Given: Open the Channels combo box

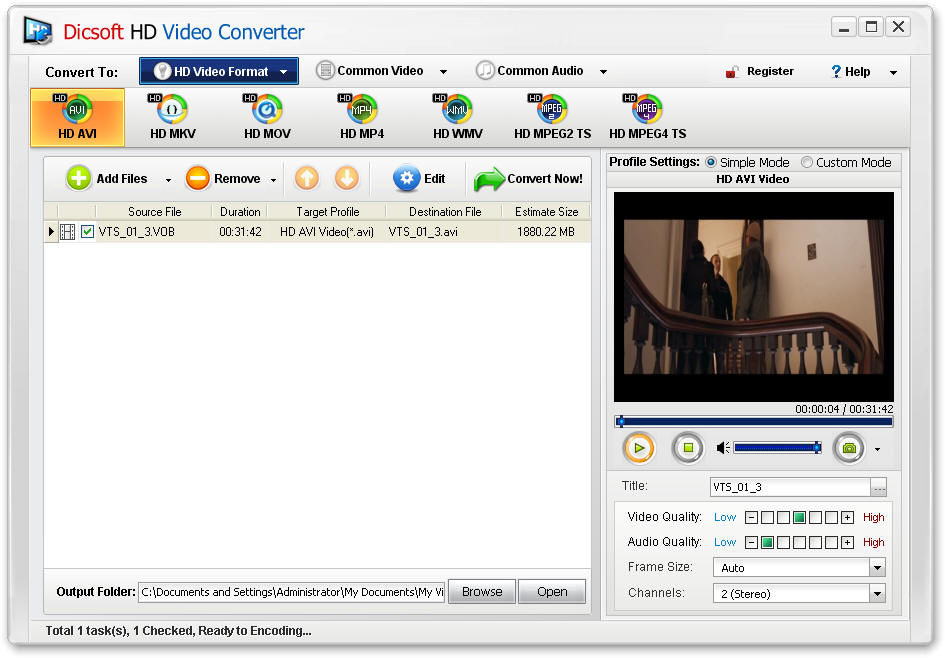Looking at the screenshot, I should click(x=799, y=594).
